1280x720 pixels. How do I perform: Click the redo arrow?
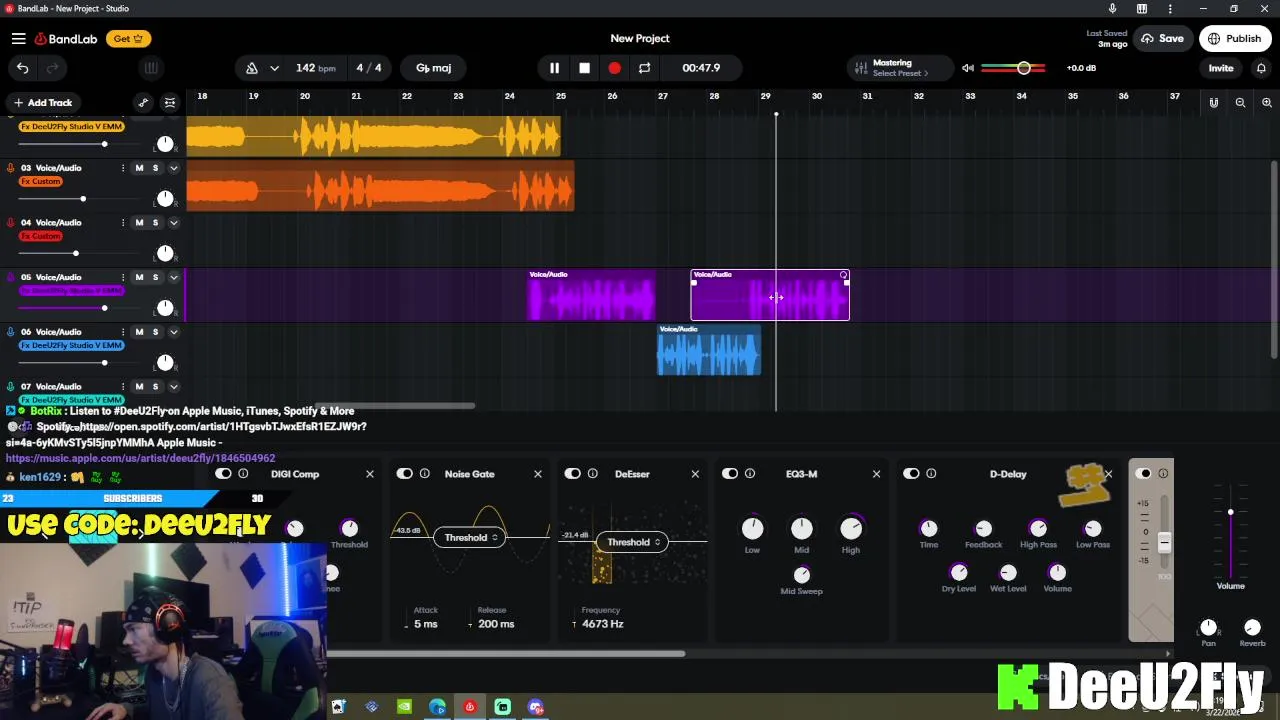53,68
